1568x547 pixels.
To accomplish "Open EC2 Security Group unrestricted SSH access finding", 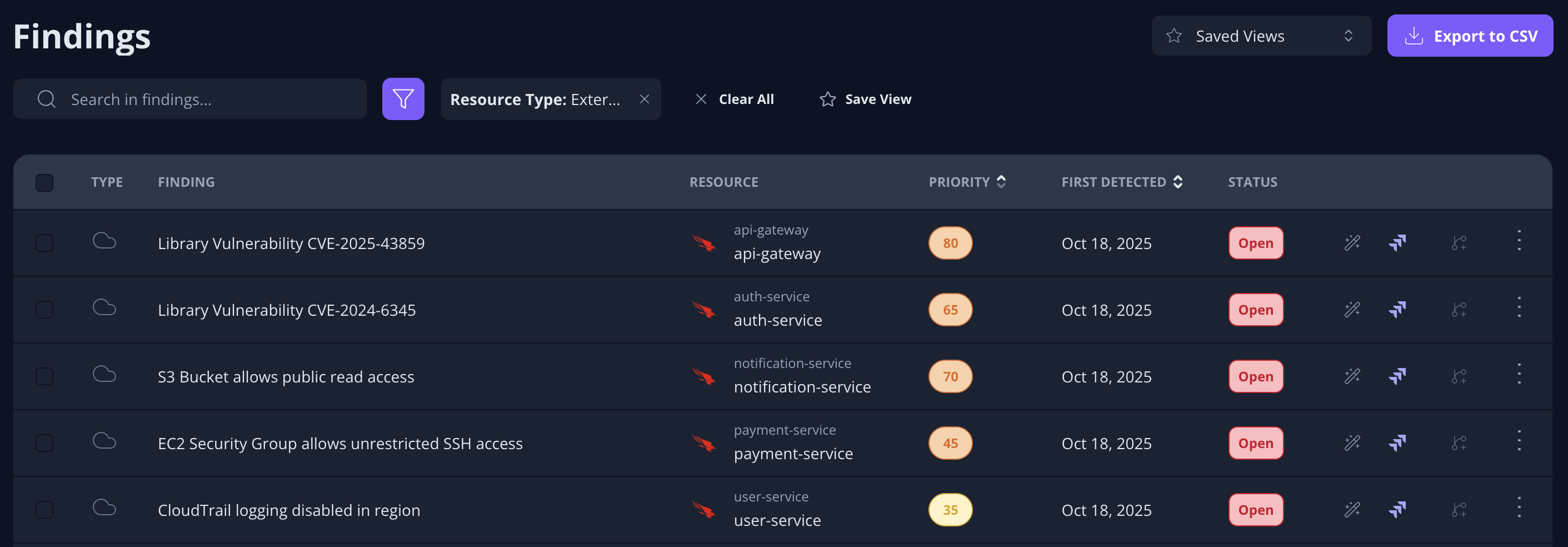I will tap(340, 444).
